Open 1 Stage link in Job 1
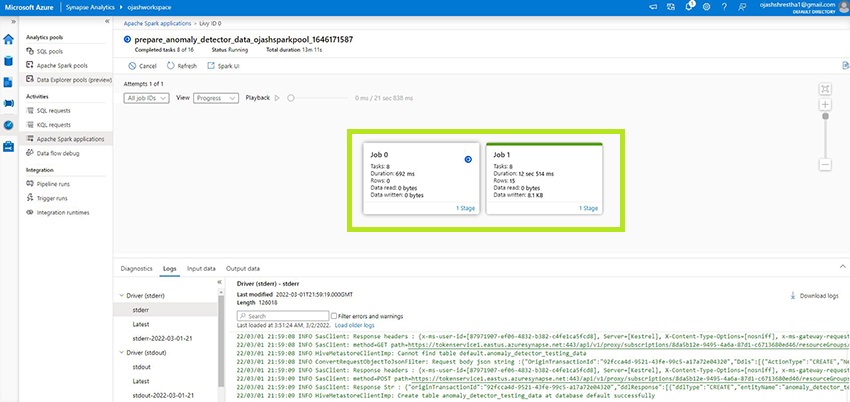 [x=588, y=208]
